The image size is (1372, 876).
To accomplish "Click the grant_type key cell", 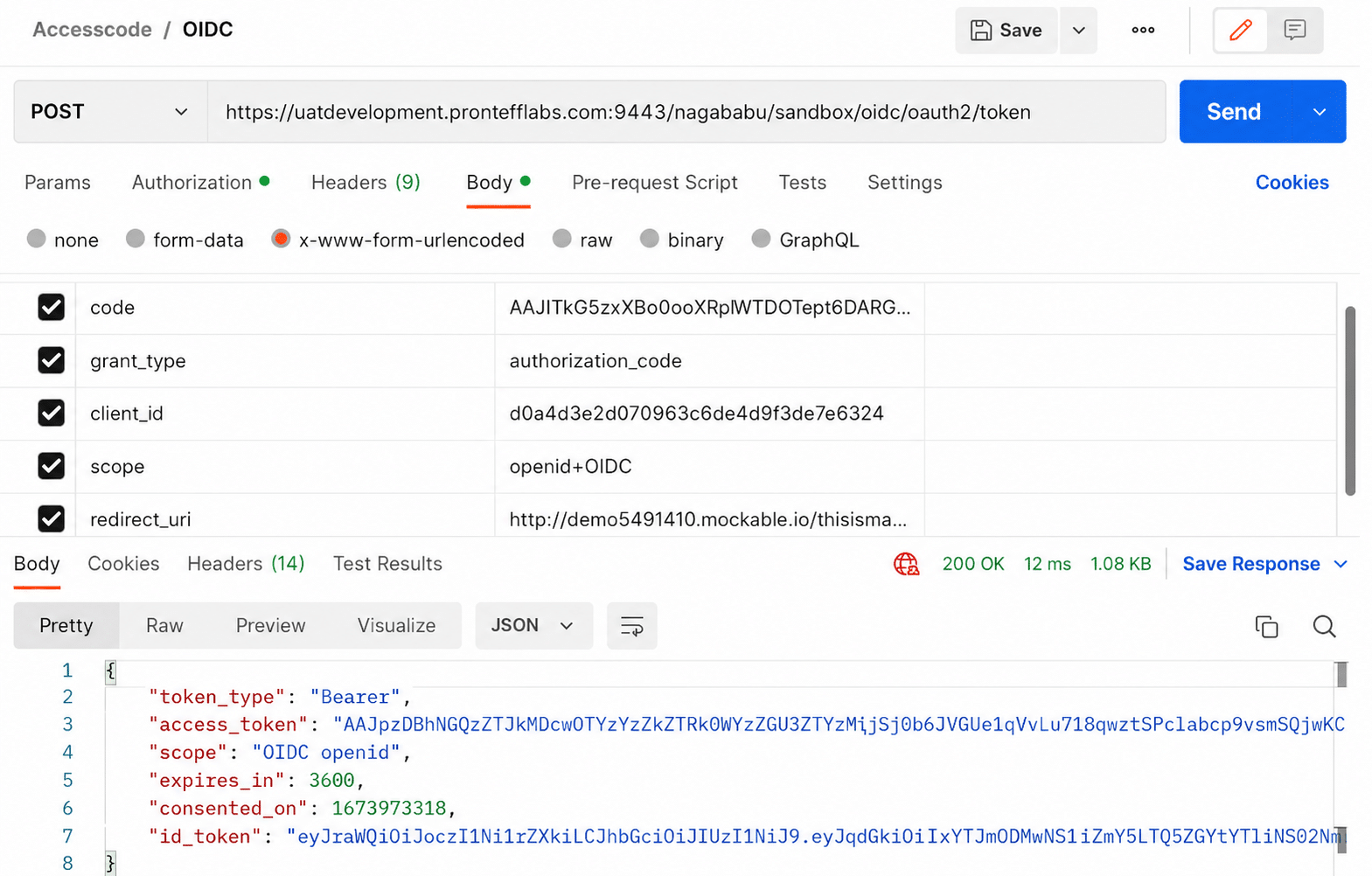I will 285,361.
